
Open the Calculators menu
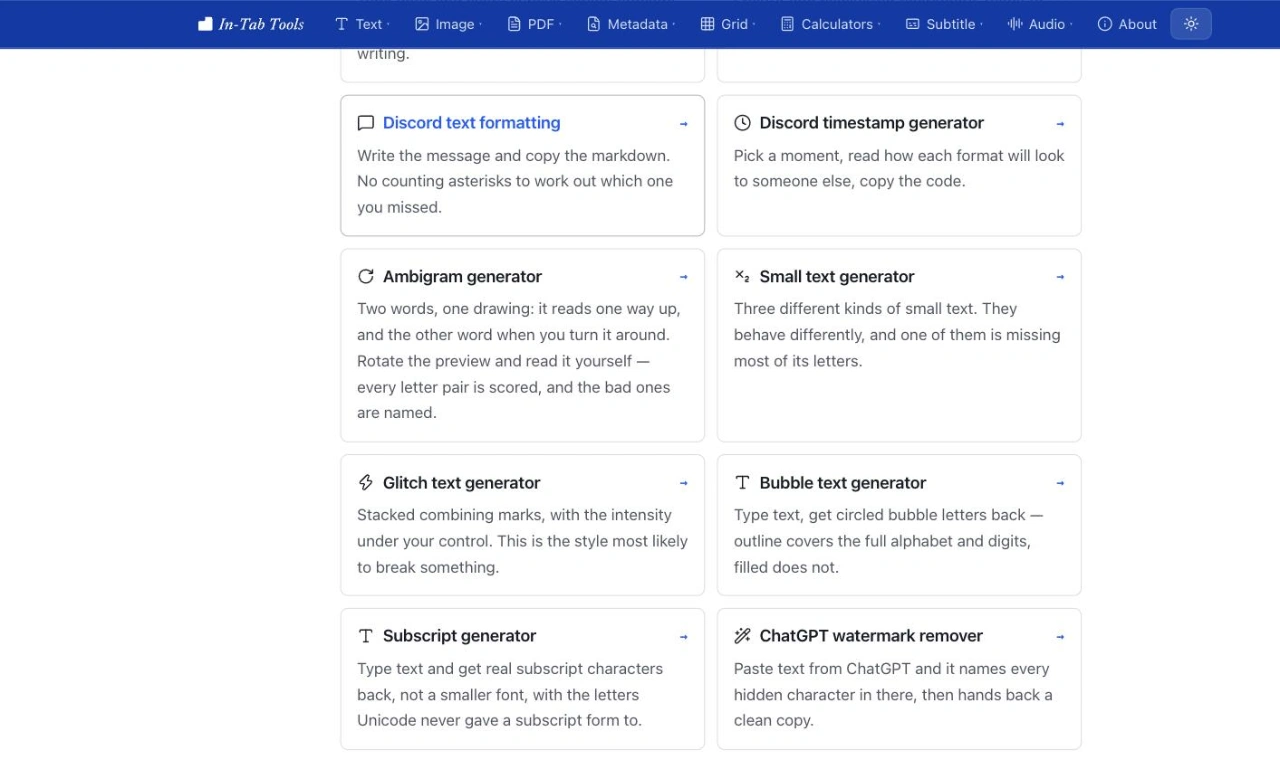(x=831, y=24)
